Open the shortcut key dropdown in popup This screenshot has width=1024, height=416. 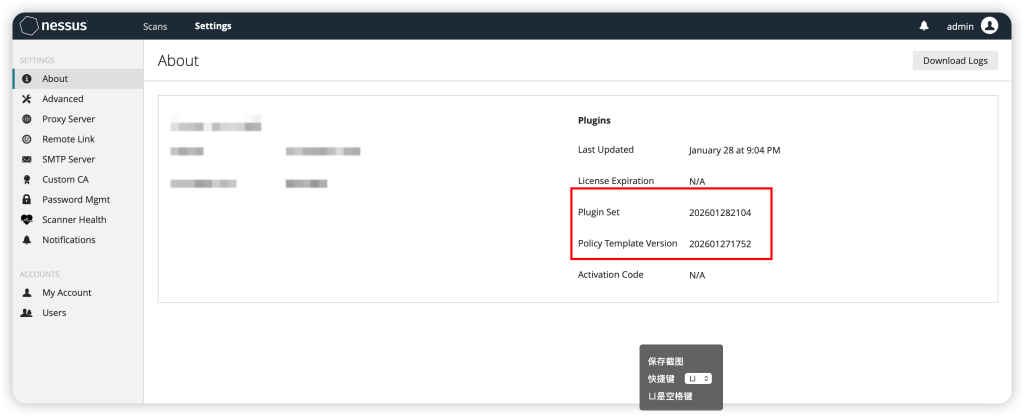(698, 379)
